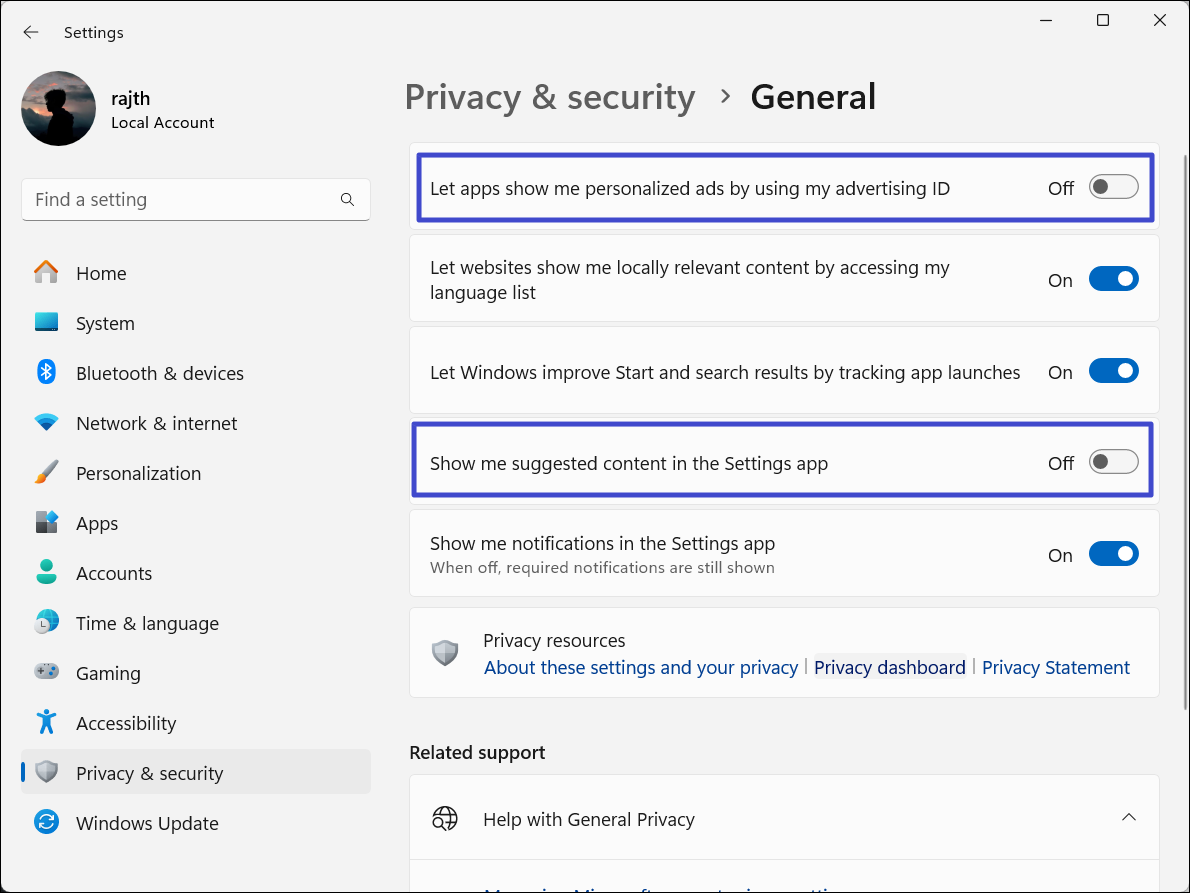Turn off tracking app launches toggle
This screenshot has width=1190, height=893.
1113,372
